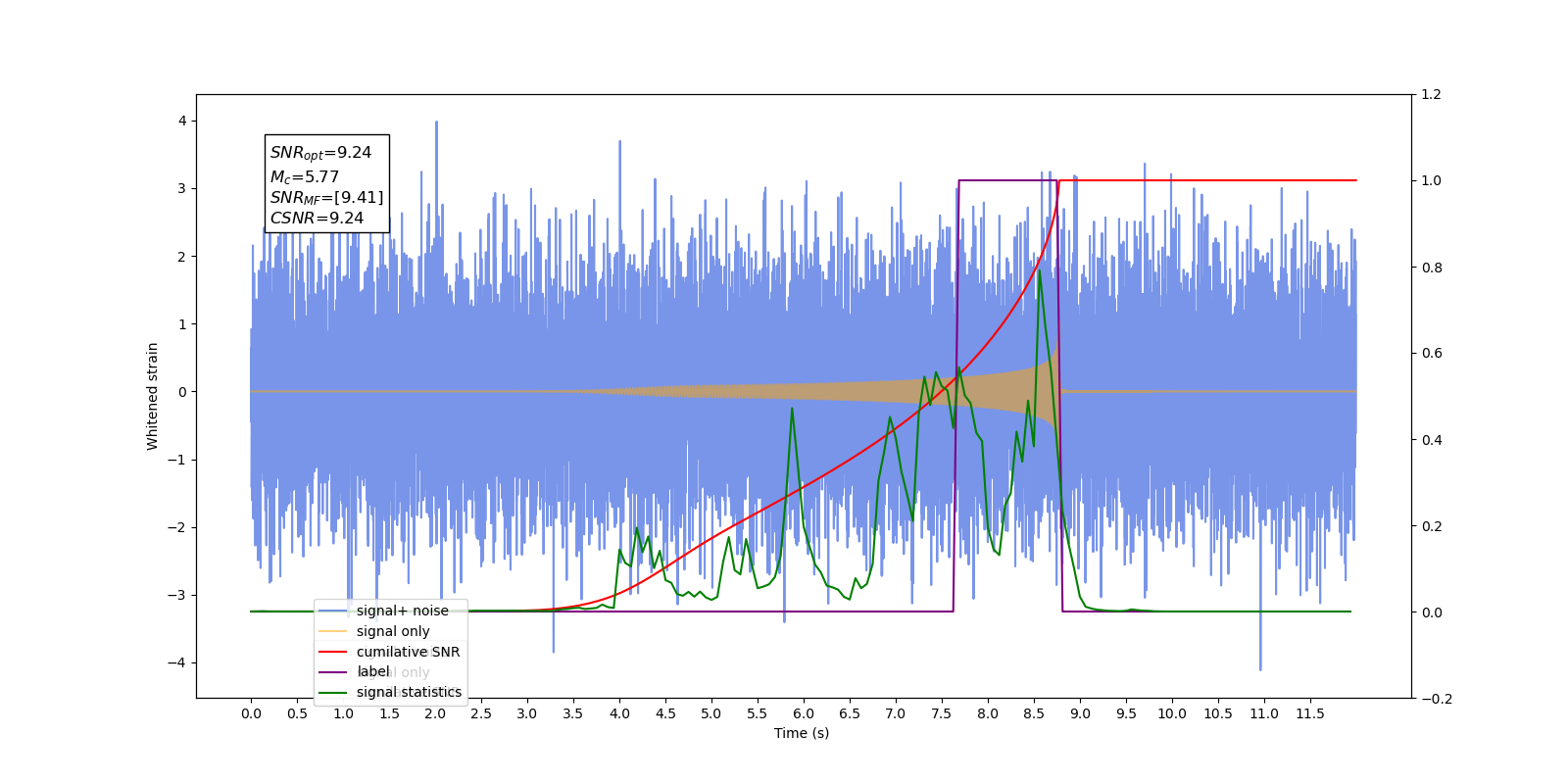Screen dimensions: 1568x784
Task: Click the 0.6 tick on the right axis
Action: (1431, 353)
